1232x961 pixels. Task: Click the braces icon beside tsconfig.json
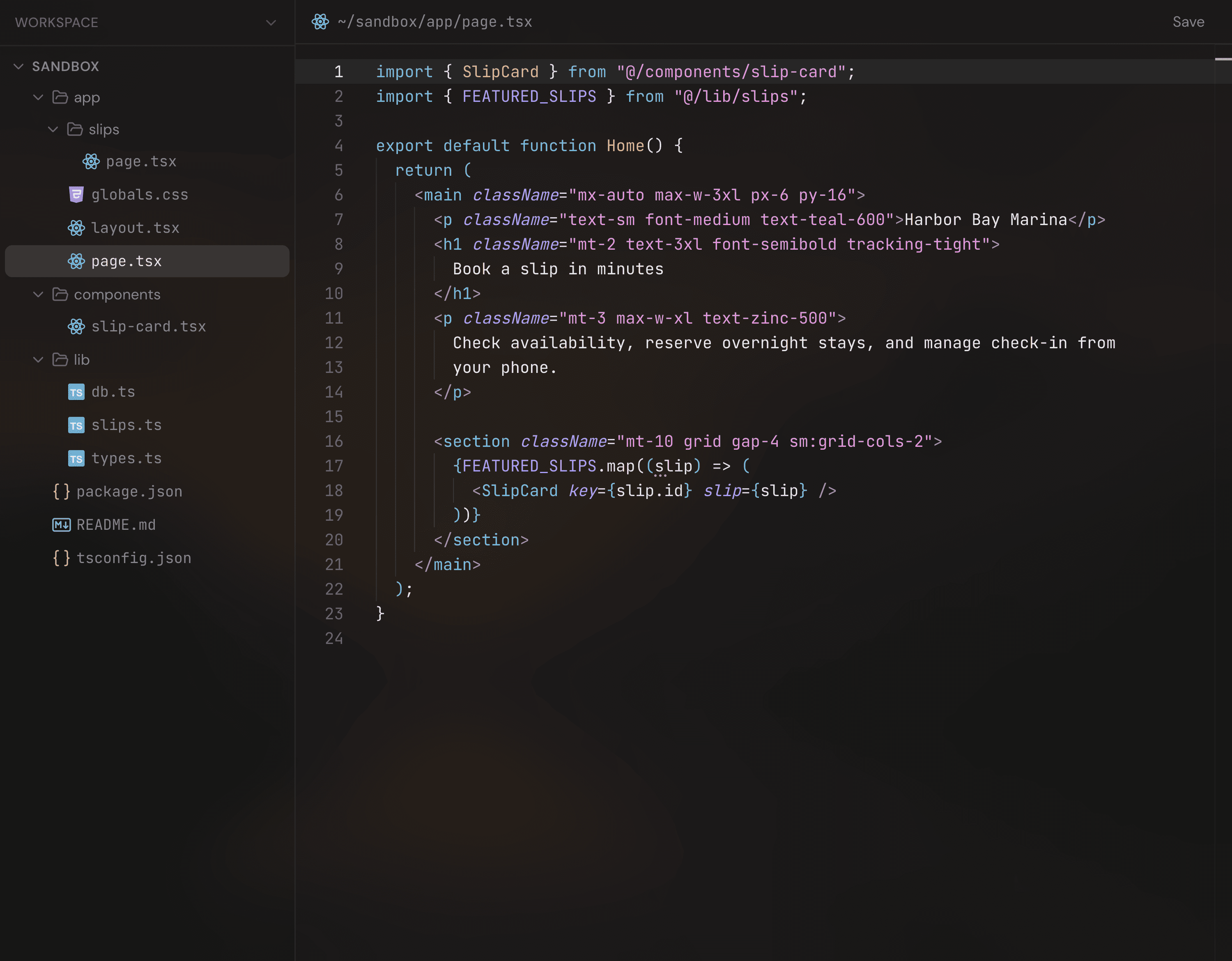[62, 559]
